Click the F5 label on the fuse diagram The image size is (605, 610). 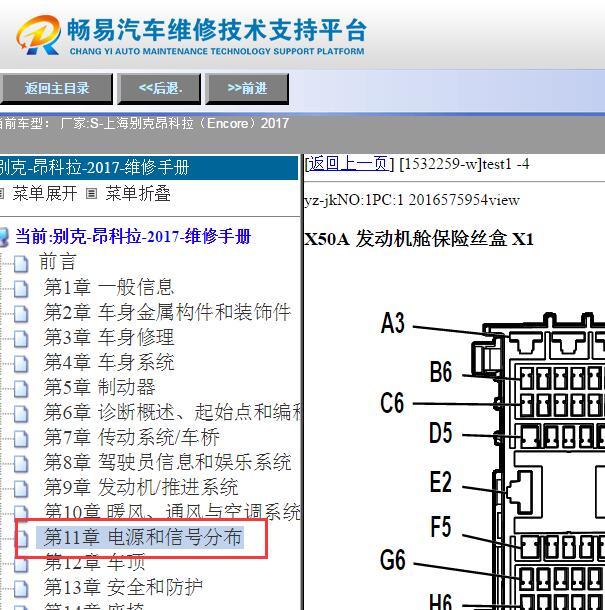pos(441,526)
